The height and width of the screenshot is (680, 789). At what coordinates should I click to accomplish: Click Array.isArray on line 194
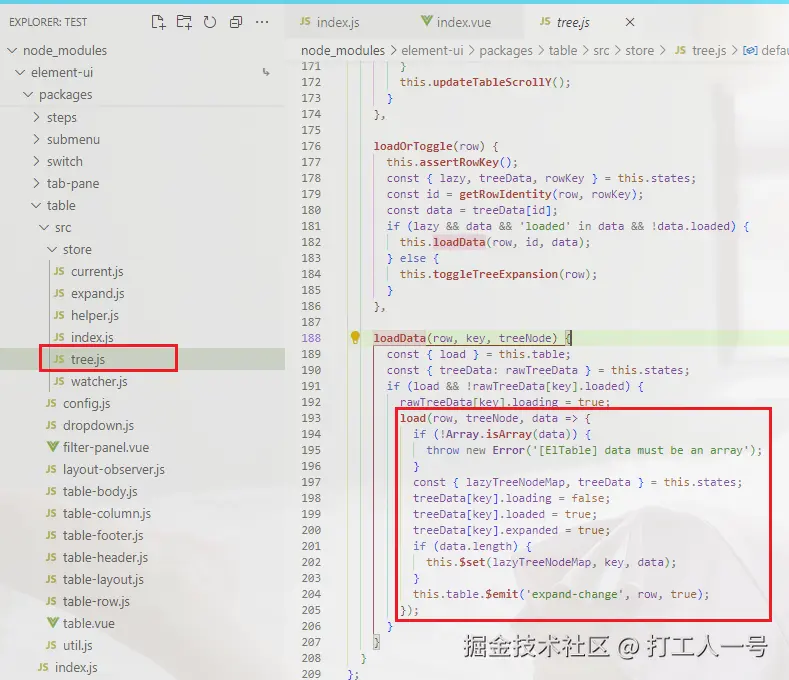[x=488, y=434]
